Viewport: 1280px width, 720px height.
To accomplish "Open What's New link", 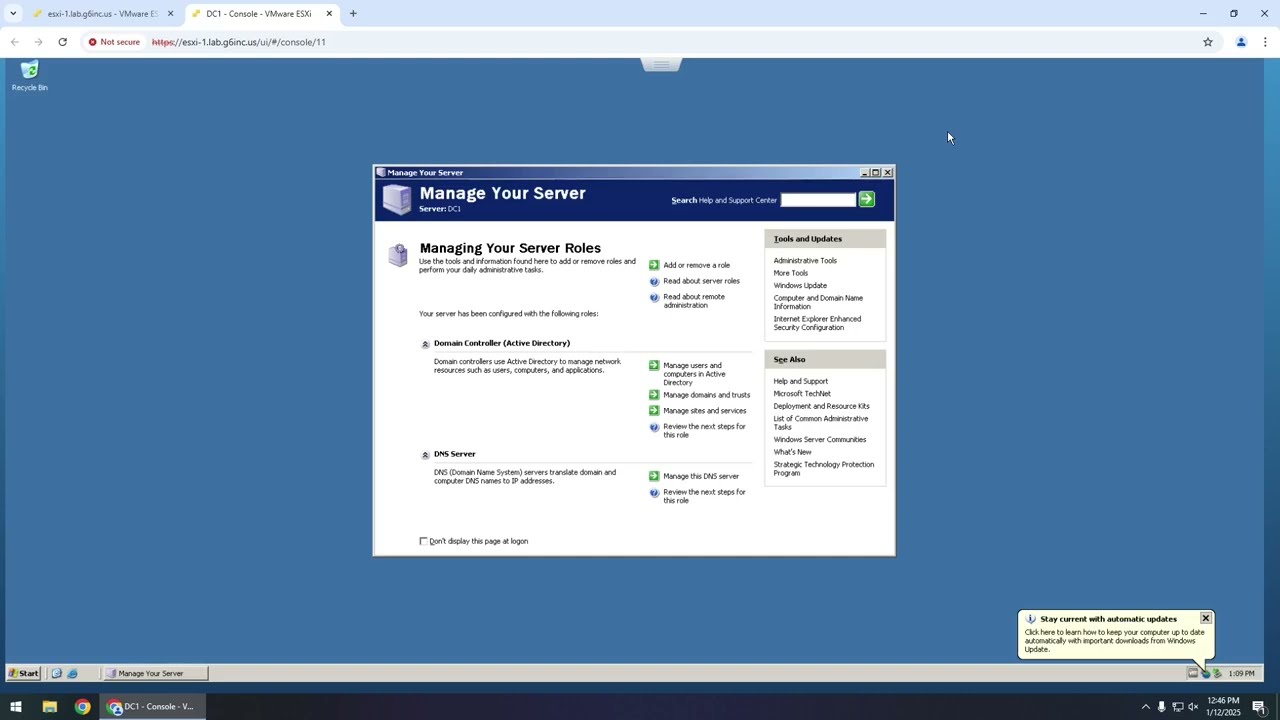I will [x=792, y=452].
